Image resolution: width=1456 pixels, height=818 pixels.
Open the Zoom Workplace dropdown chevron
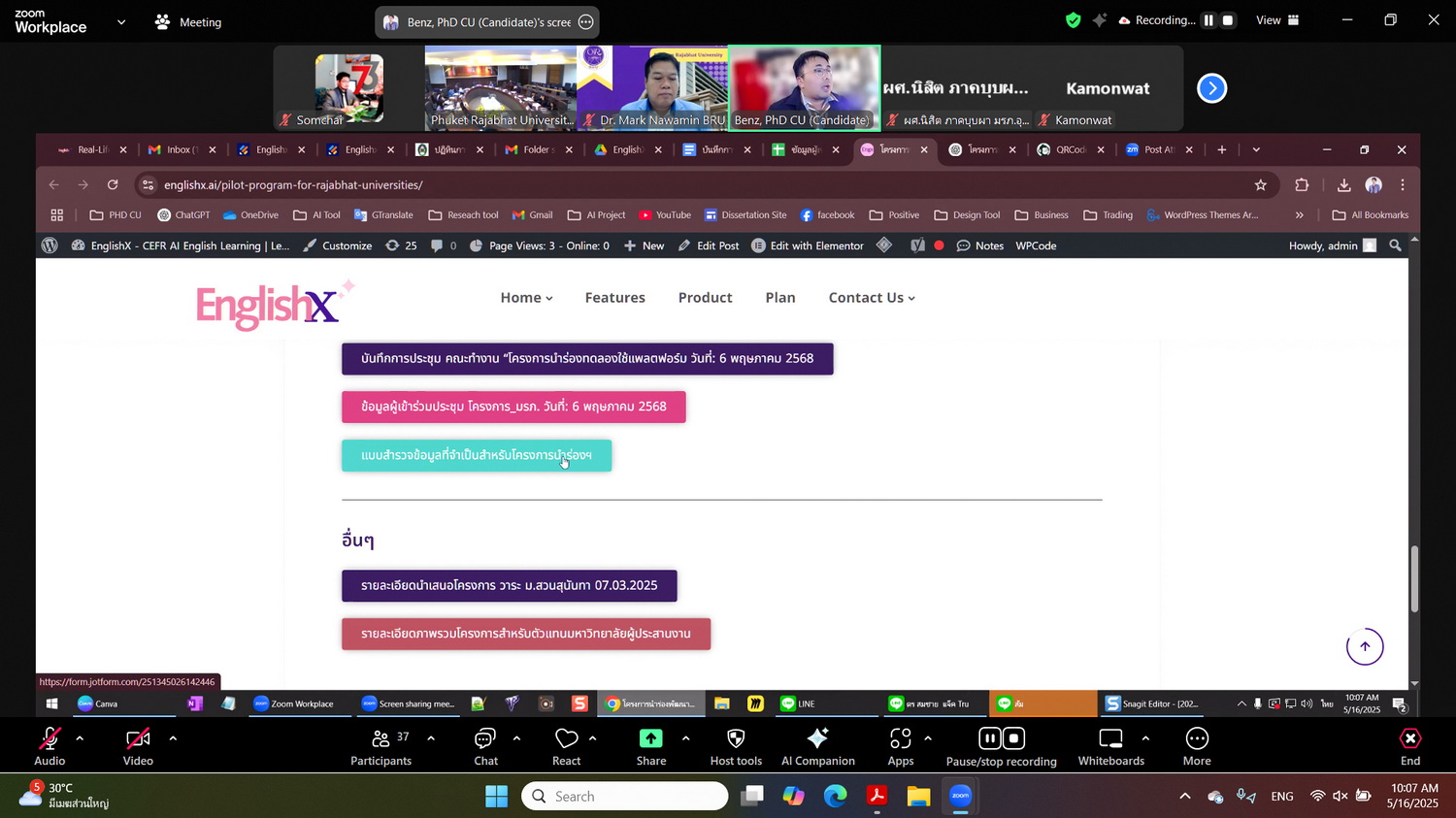coord(121,21)
